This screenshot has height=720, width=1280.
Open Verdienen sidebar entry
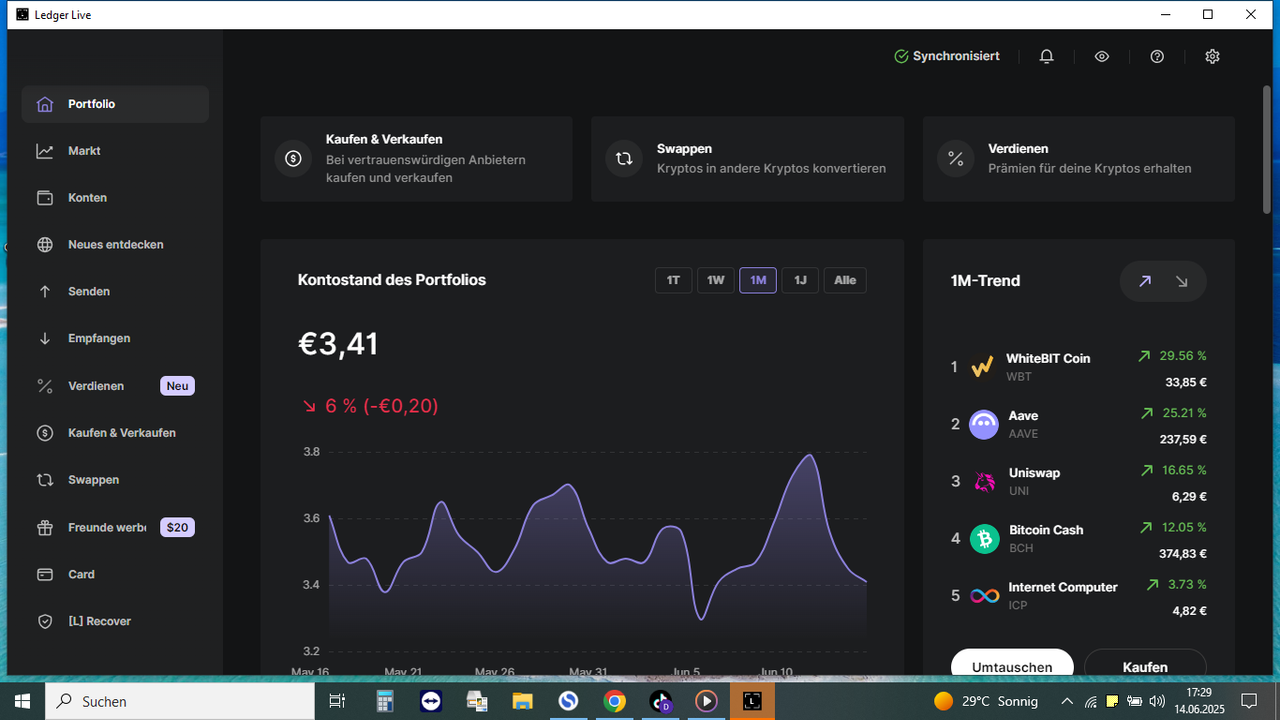pyautogui.click(x=115, y=386)
